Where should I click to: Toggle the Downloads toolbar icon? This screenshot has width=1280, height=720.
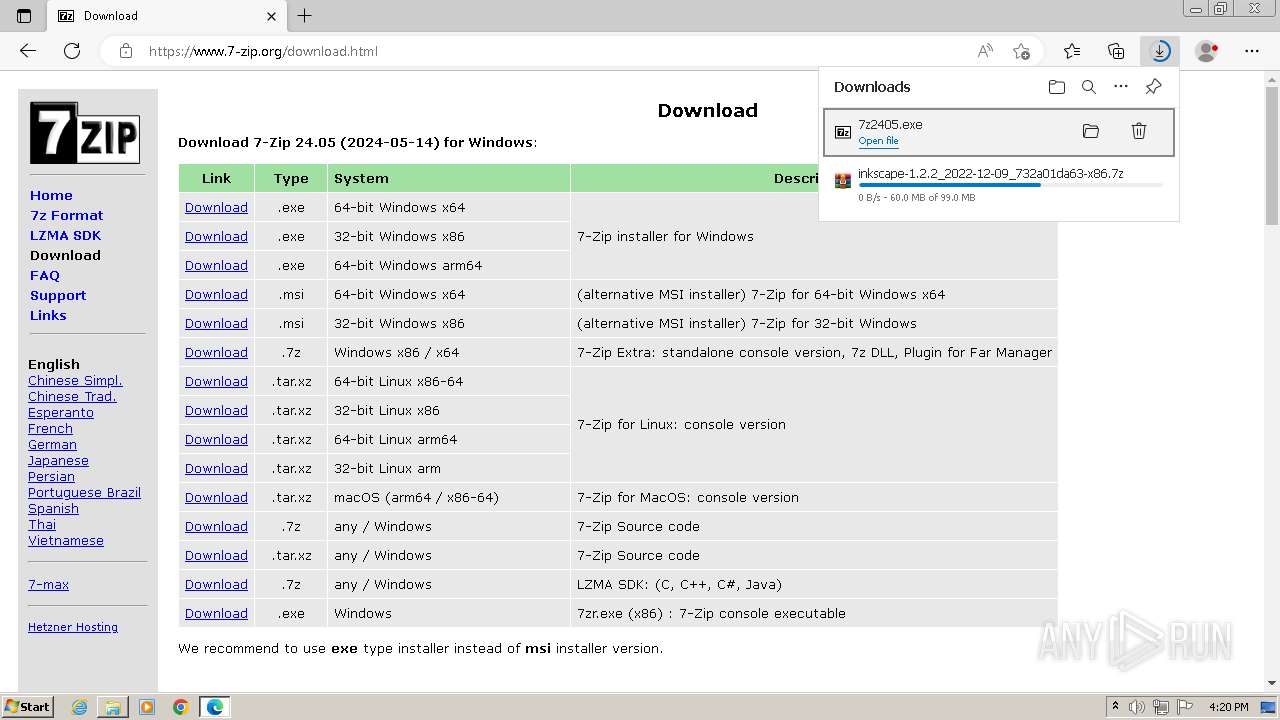tap(1160, 51)
